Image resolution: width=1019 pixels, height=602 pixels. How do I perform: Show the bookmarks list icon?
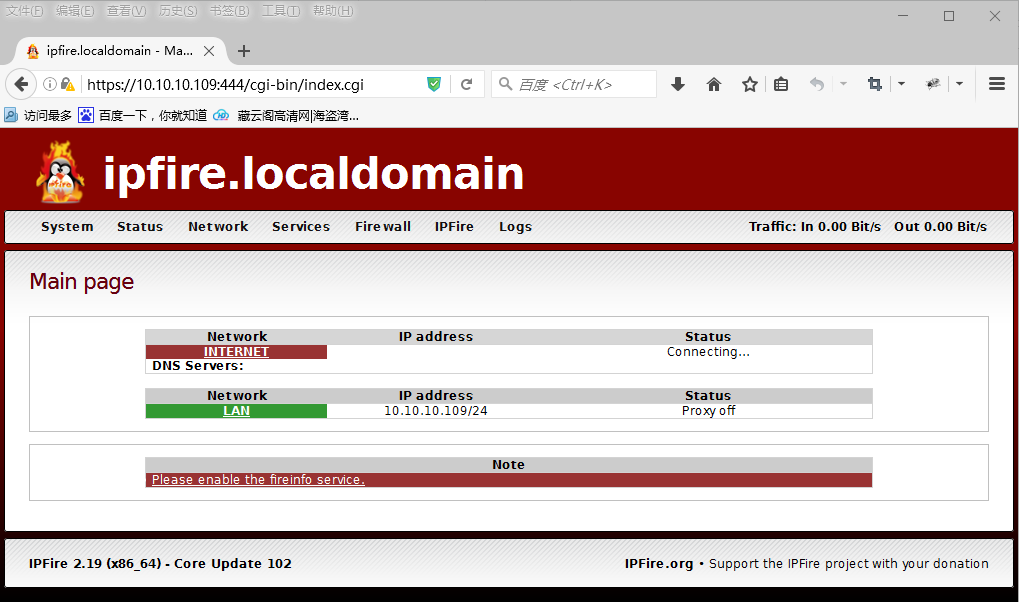tap(780, 84)
